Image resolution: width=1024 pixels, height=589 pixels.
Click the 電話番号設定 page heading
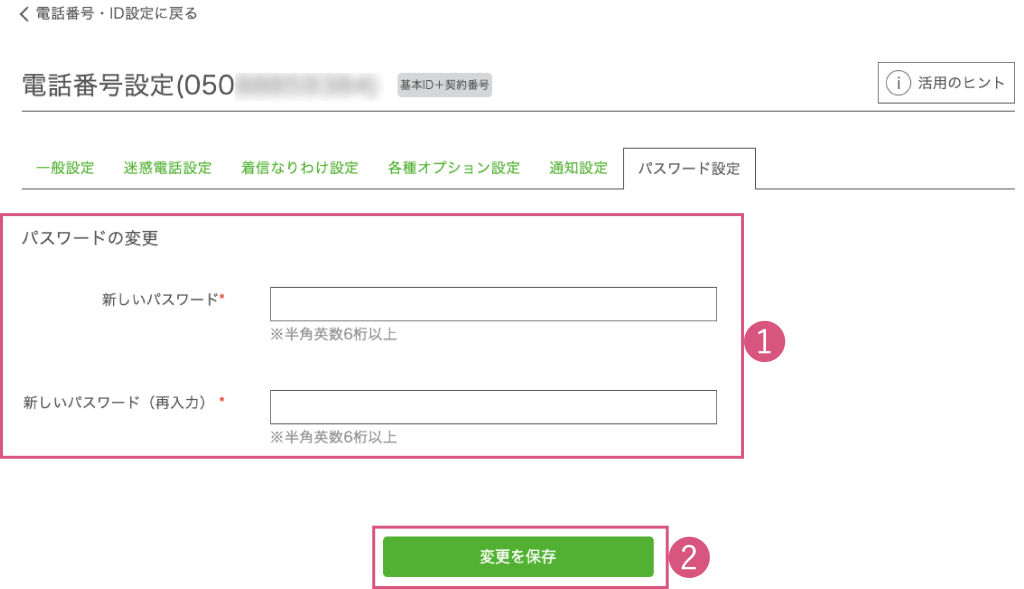(x=98, y=86)
